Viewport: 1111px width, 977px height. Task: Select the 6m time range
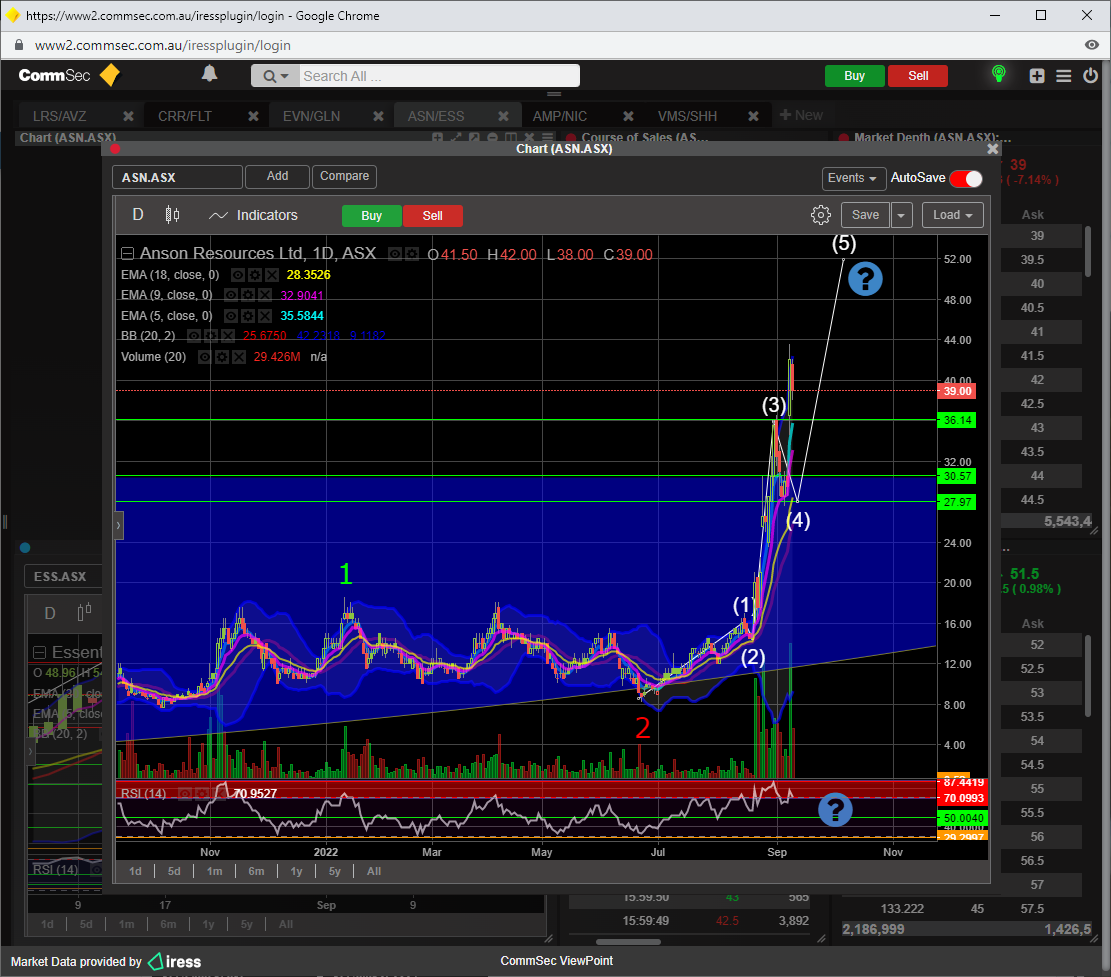pos(256,871)
